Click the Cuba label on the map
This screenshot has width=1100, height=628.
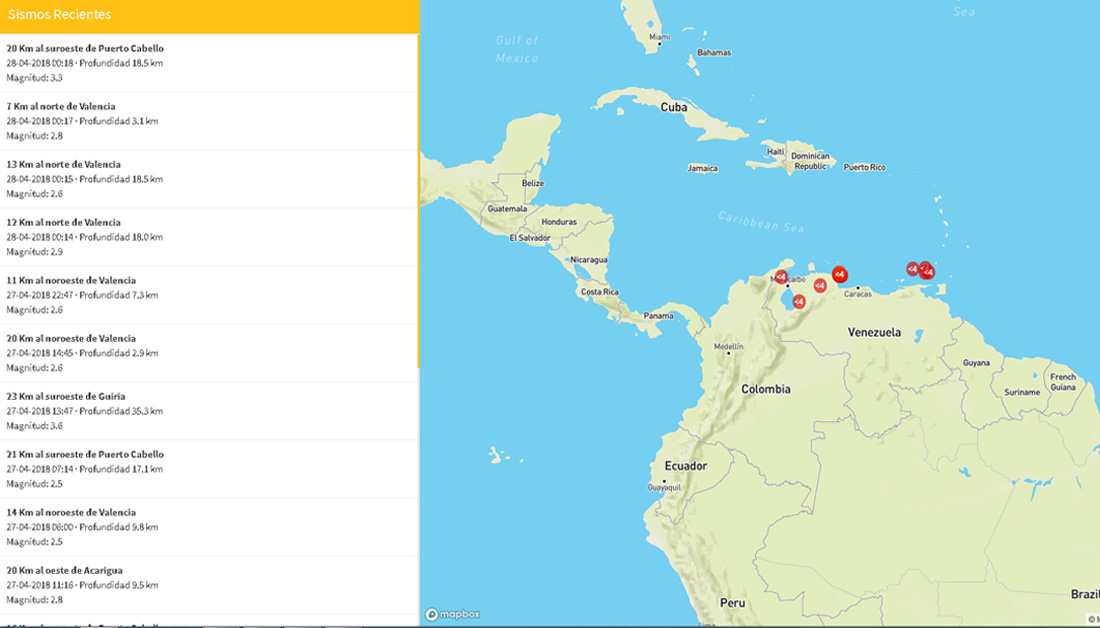coord(673,107)
